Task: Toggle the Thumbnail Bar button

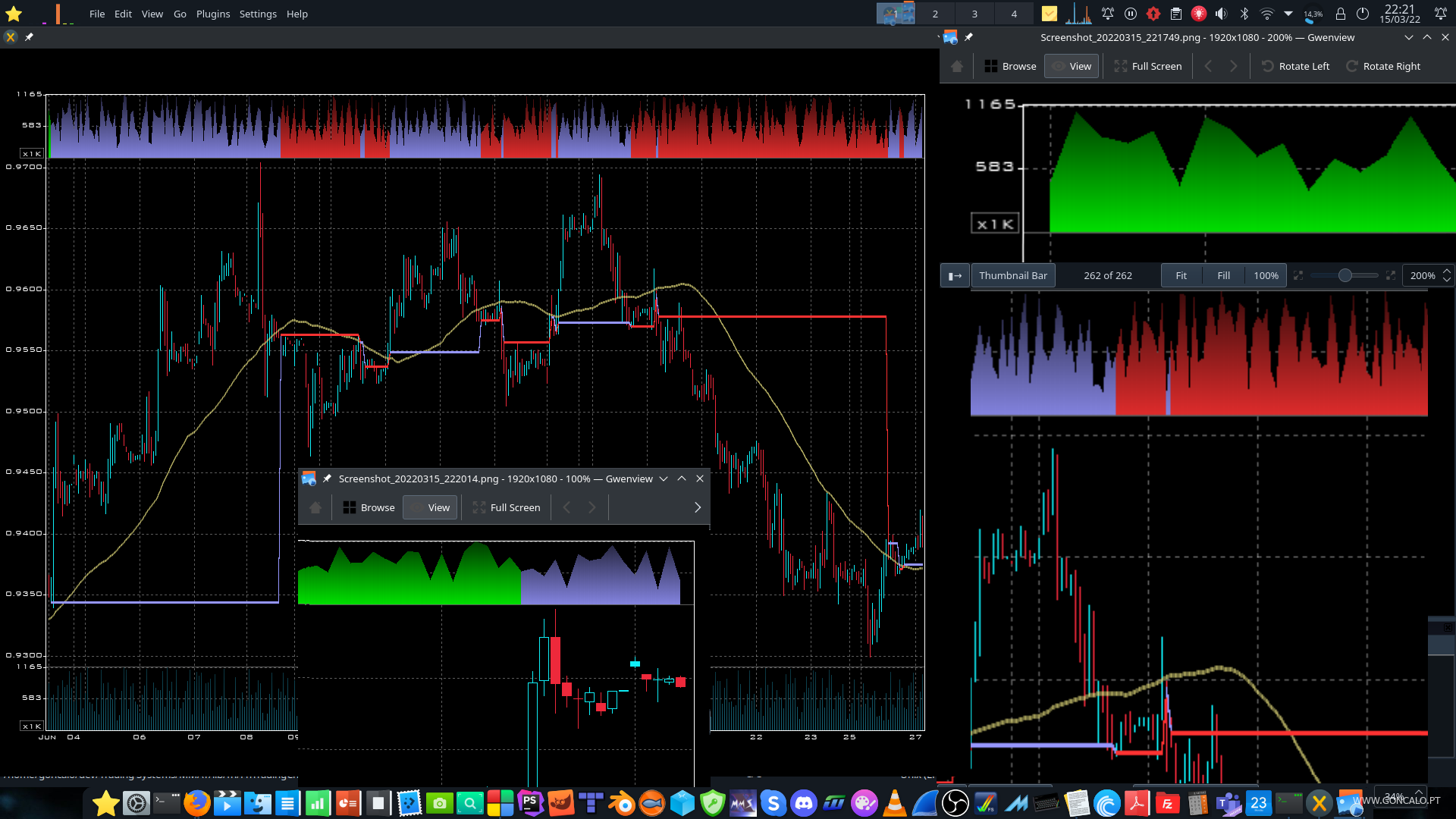Action: pyautogui.click(x=1012, y=275)
